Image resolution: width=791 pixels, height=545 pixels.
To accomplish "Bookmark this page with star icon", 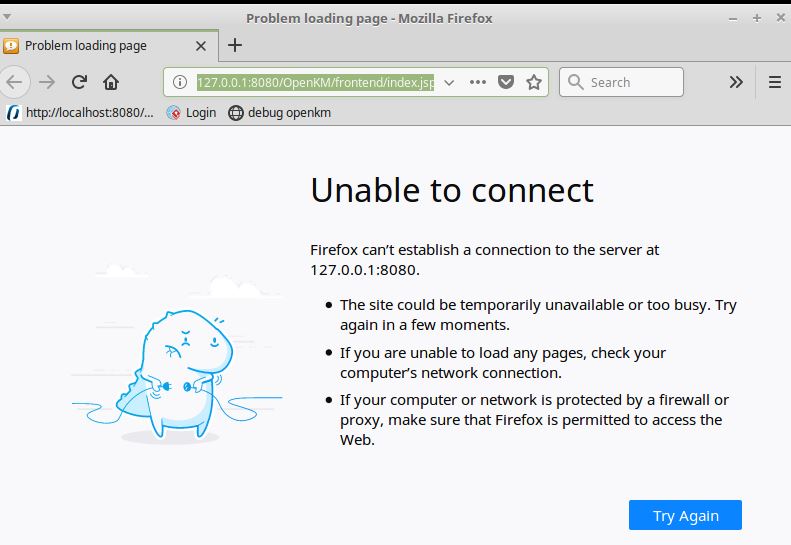I will click(x=534, y=82).
